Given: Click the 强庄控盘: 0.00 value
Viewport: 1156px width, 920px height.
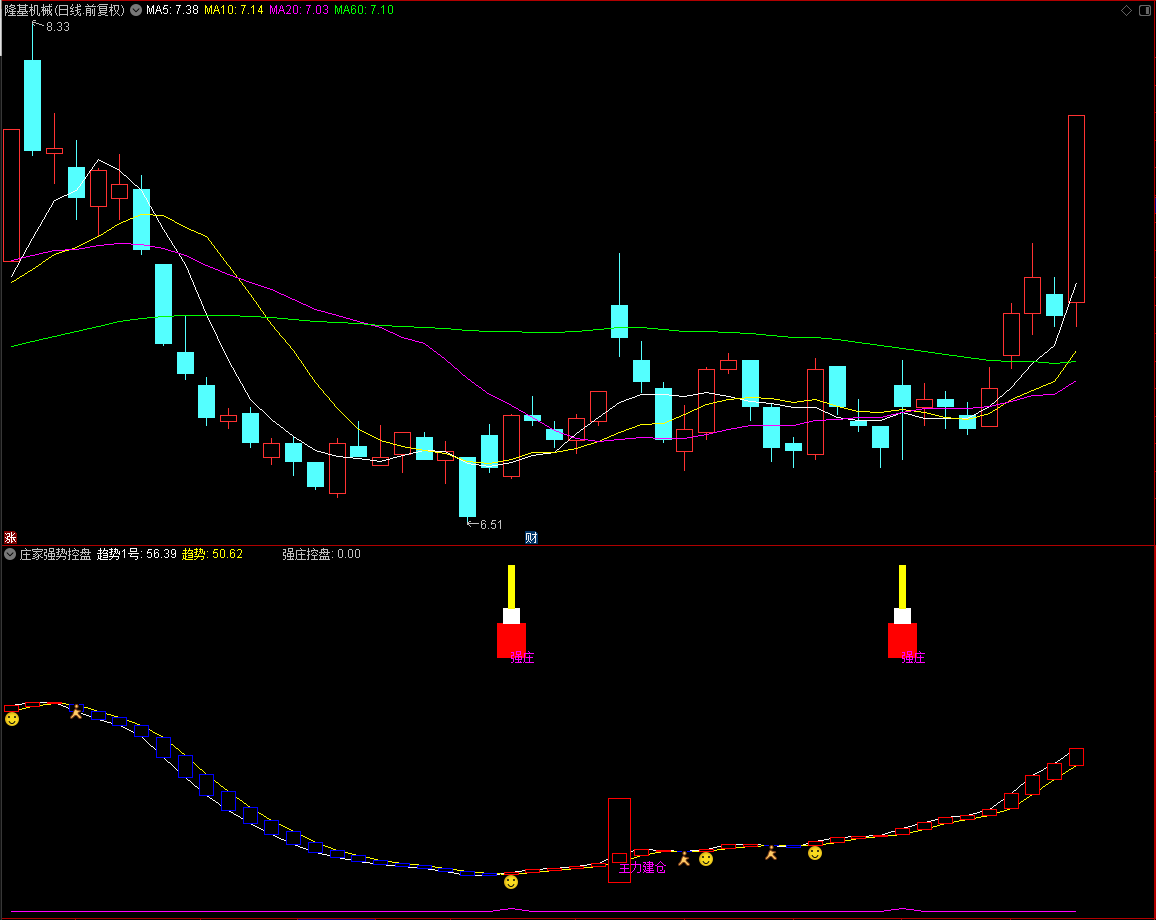Looking at the screenshot, I should tap(321, 554).
